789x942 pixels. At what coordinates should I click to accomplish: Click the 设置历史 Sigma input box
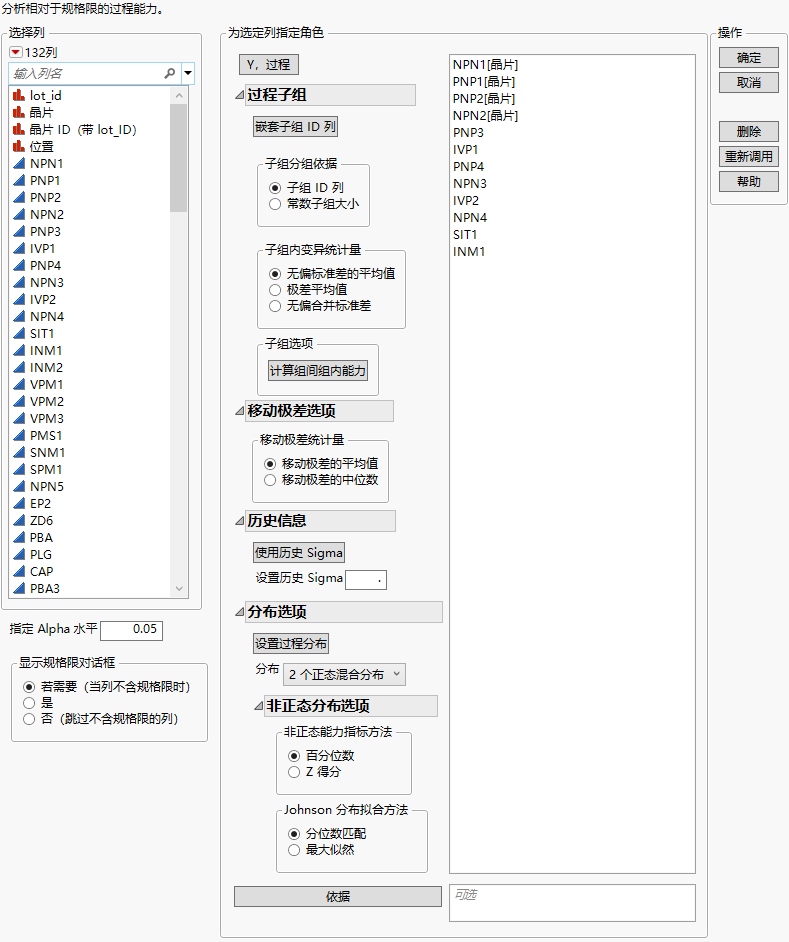tap(366, 580)
